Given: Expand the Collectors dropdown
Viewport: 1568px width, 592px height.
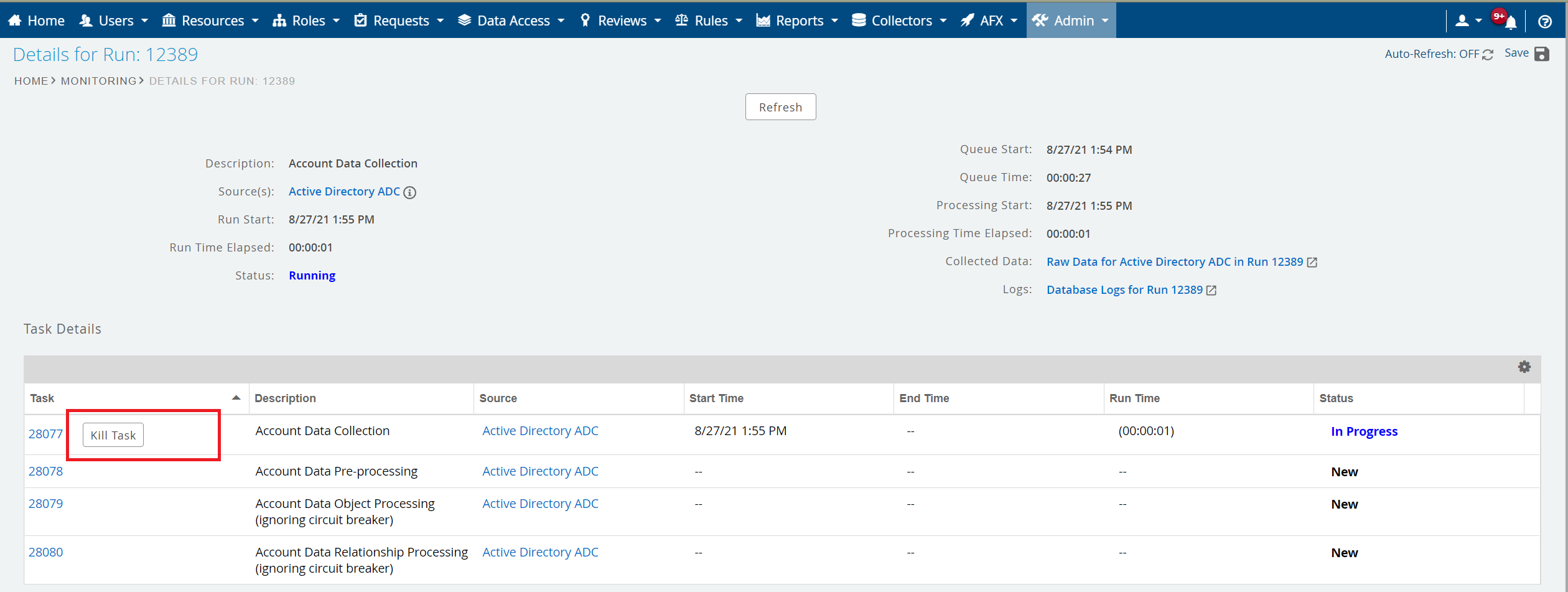Looking at the screenshot, I should click(x=899, y=20).
